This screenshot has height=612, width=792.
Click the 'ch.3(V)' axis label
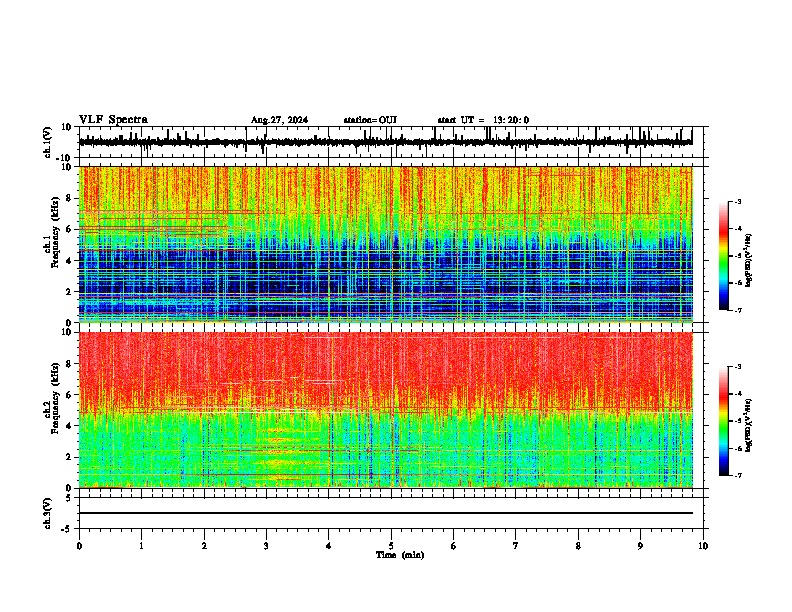click(49, 513)
